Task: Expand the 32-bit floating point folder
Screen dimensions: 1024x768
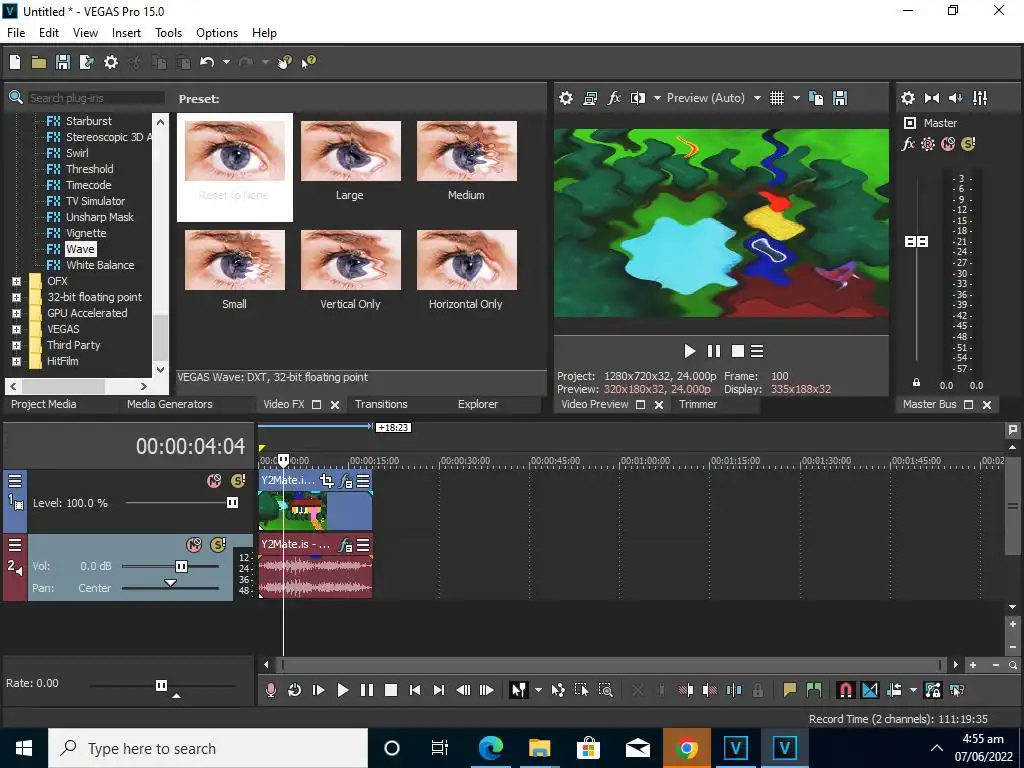Action: click(16, 298)
